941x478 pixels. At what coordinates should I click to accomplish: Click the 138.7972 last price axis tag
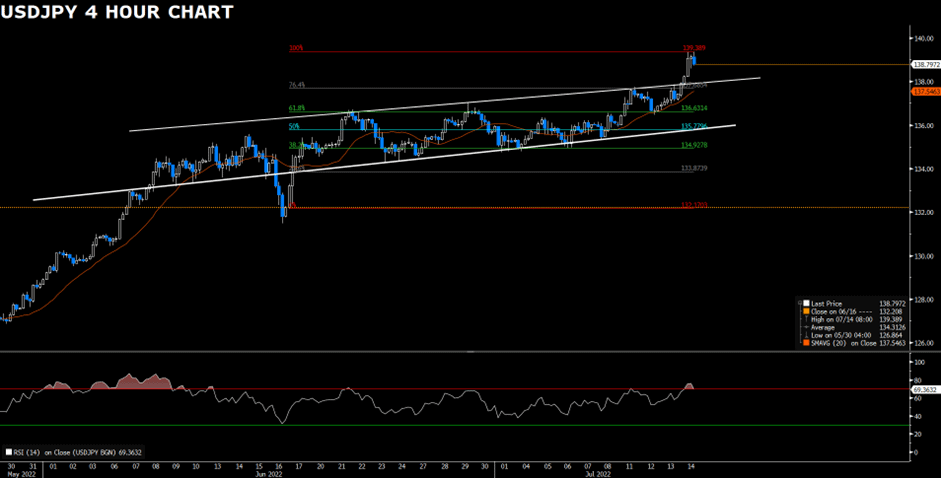[927, 64]
